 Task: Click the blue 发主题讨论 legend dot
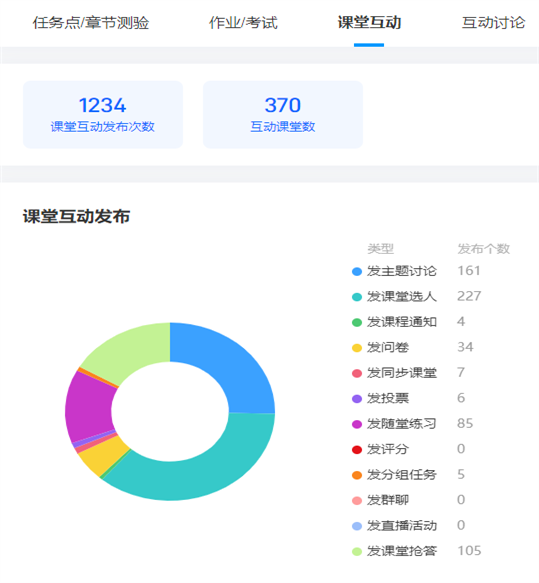(356, 271)
